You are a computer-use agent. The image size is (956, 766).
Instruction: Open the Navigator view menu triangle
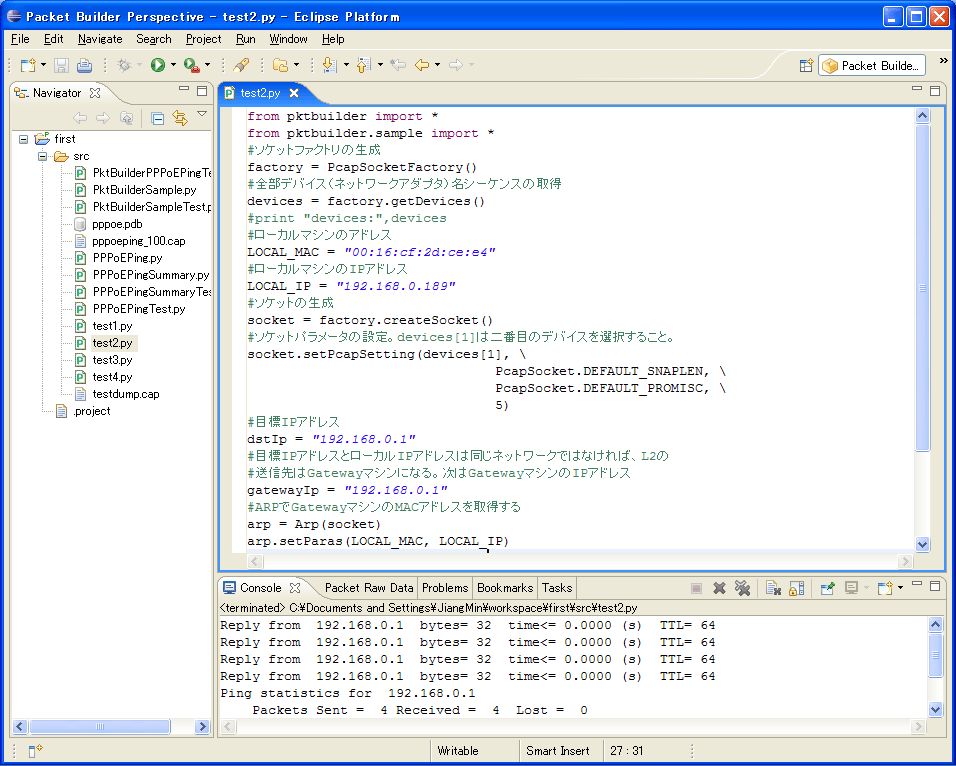[x=202, y=113]
